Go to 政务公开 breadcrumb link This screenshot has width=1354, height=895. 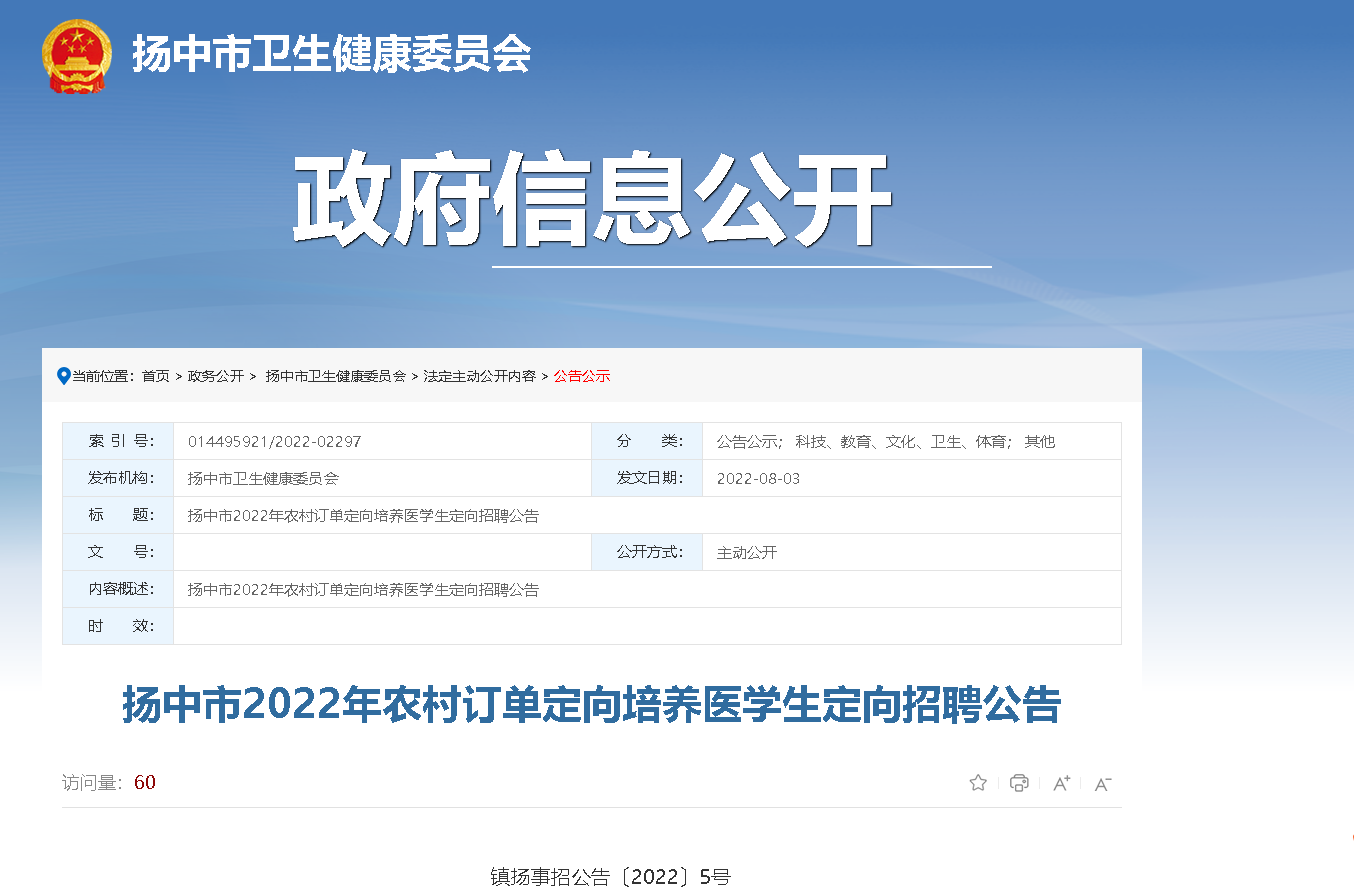click(216, 376)
